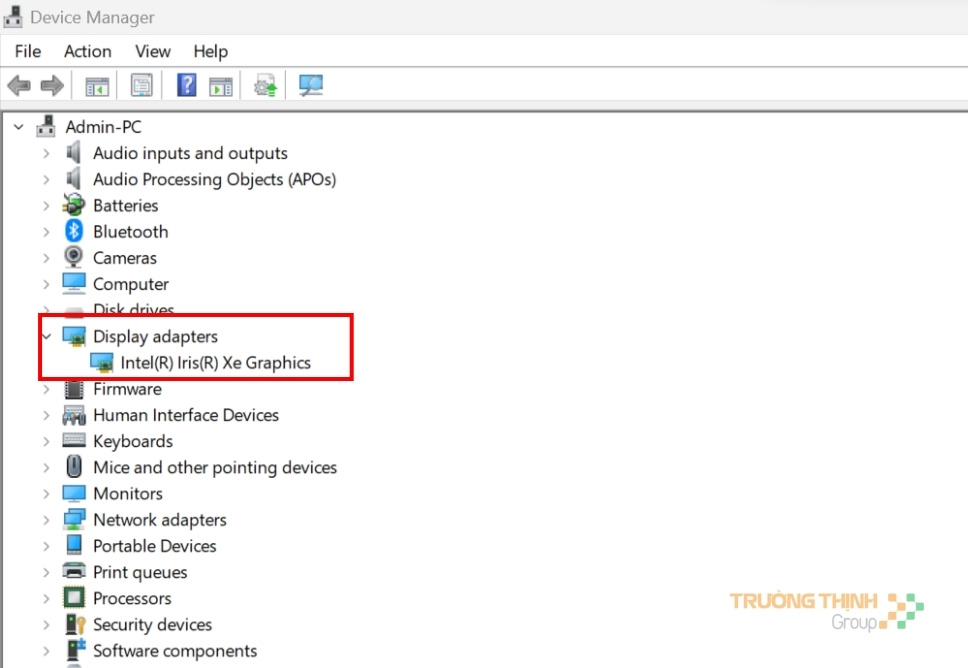968x668 pixels.
Task: Click the Back arrow toolbar button
Action: tap(18, 86)
